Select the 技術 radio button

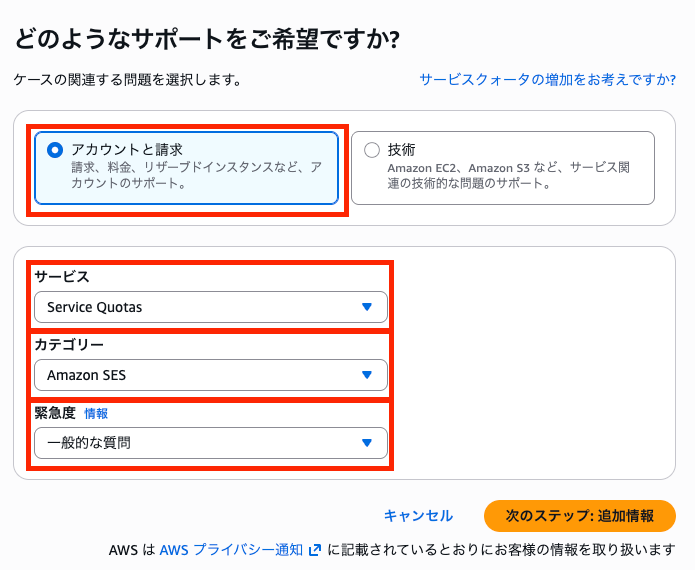point(372,150)
